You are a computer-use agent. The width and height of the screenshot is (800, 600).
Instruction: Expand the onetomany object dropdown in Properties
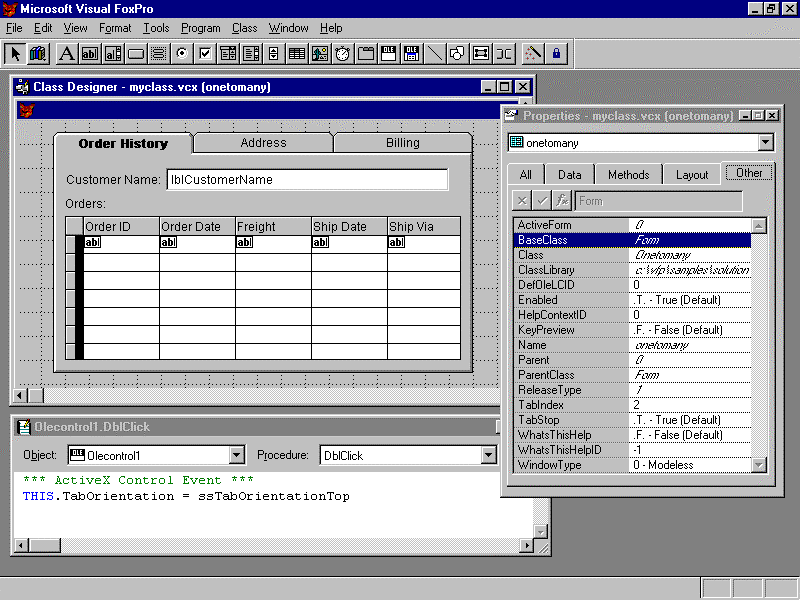[x=765, y=142]
